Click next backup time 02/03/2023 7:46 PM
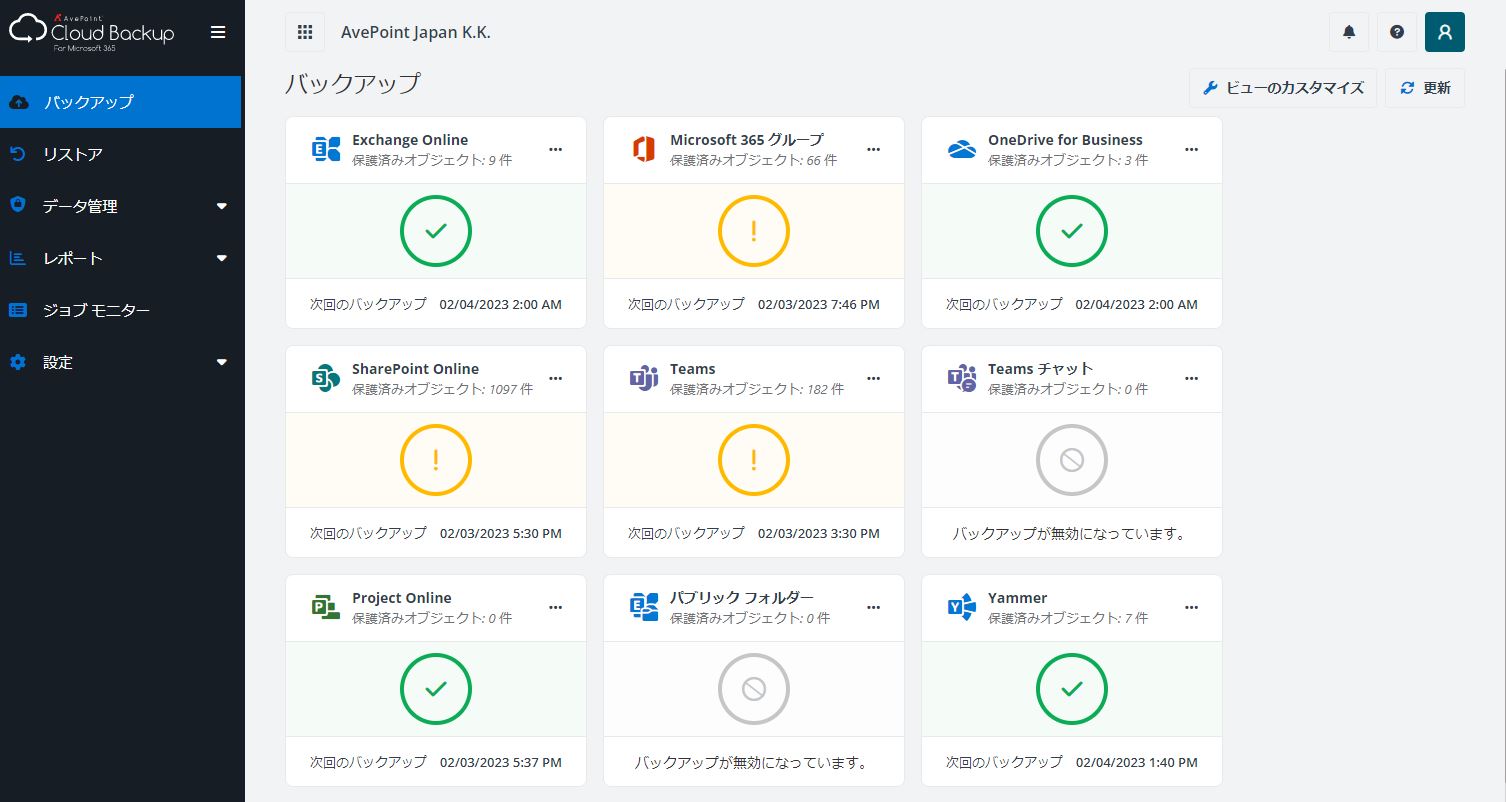Viewport: 1506px width, 802px height. pyautogui.click(x=819, y=304)
